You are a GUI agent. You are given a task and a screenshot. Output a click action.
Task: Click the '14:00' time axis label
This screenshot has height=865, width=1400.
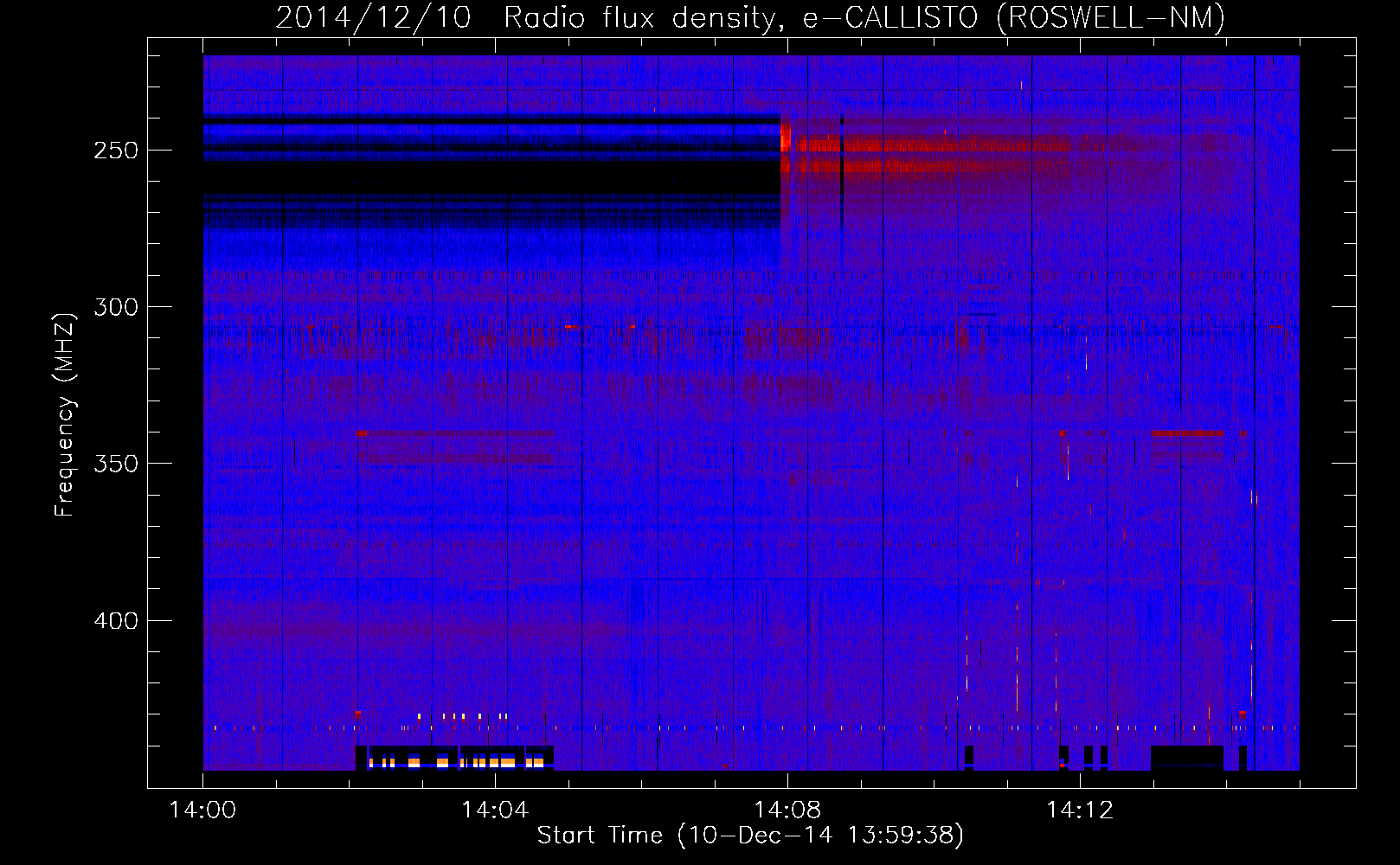pos(202,811)
